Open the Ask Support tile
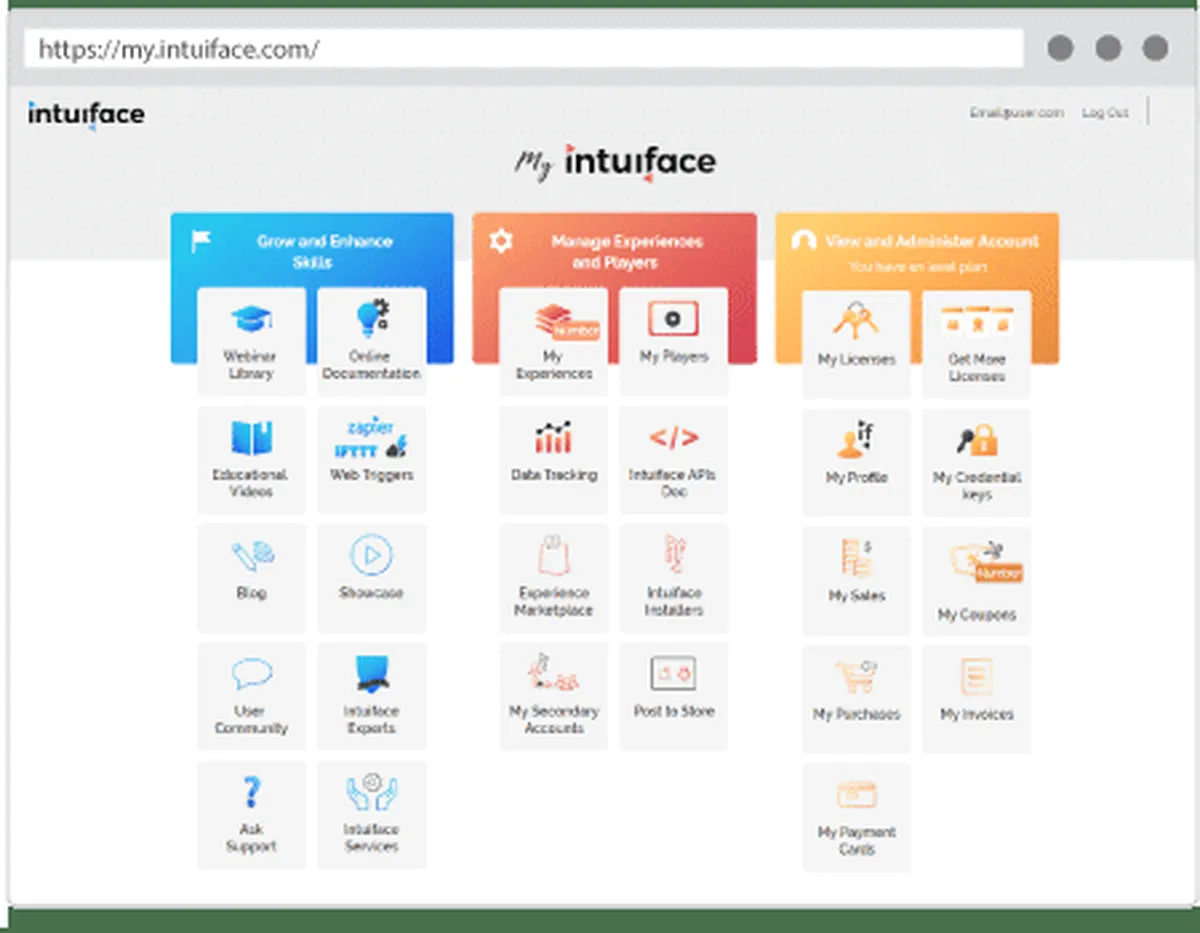This screenshot has height=933, width=1200. click(x=251, y=815)
